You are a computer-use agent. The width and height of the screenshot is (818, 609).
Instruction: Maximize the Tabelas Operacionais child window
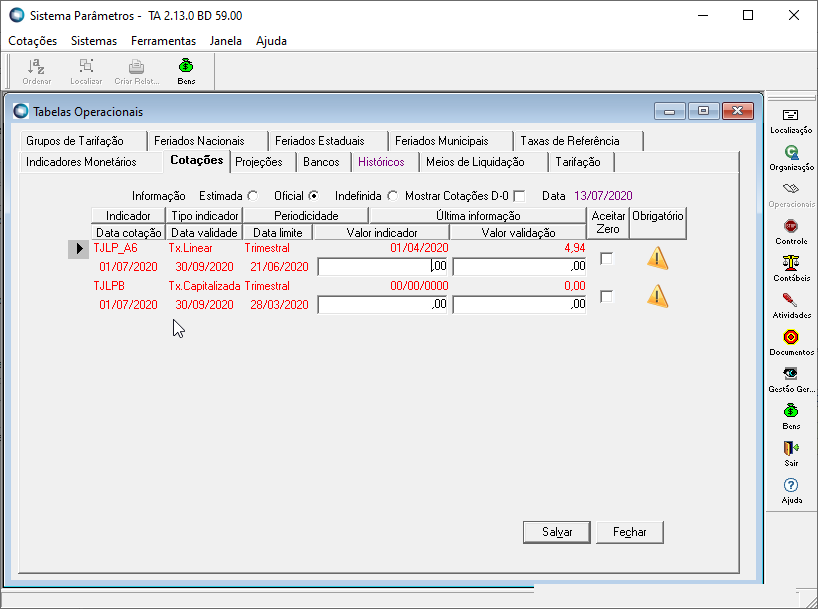(703, 111)
